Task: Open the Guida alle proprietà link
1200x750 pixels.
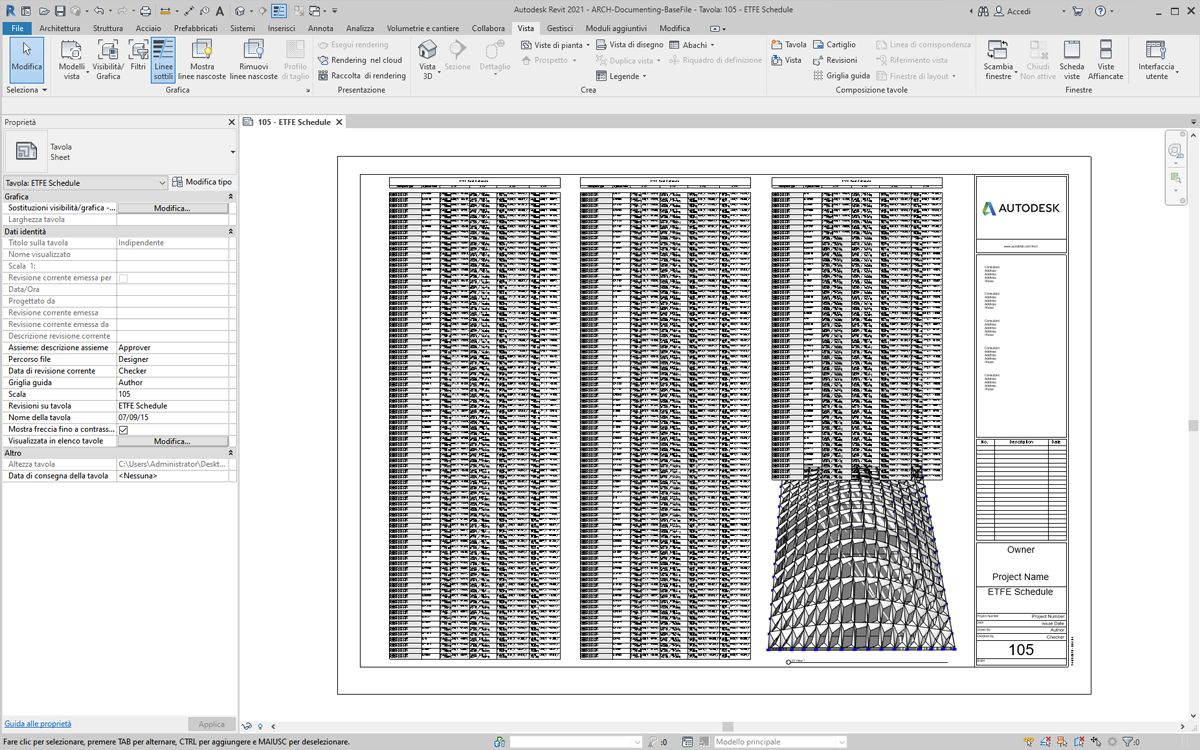Action: [38, 723]
